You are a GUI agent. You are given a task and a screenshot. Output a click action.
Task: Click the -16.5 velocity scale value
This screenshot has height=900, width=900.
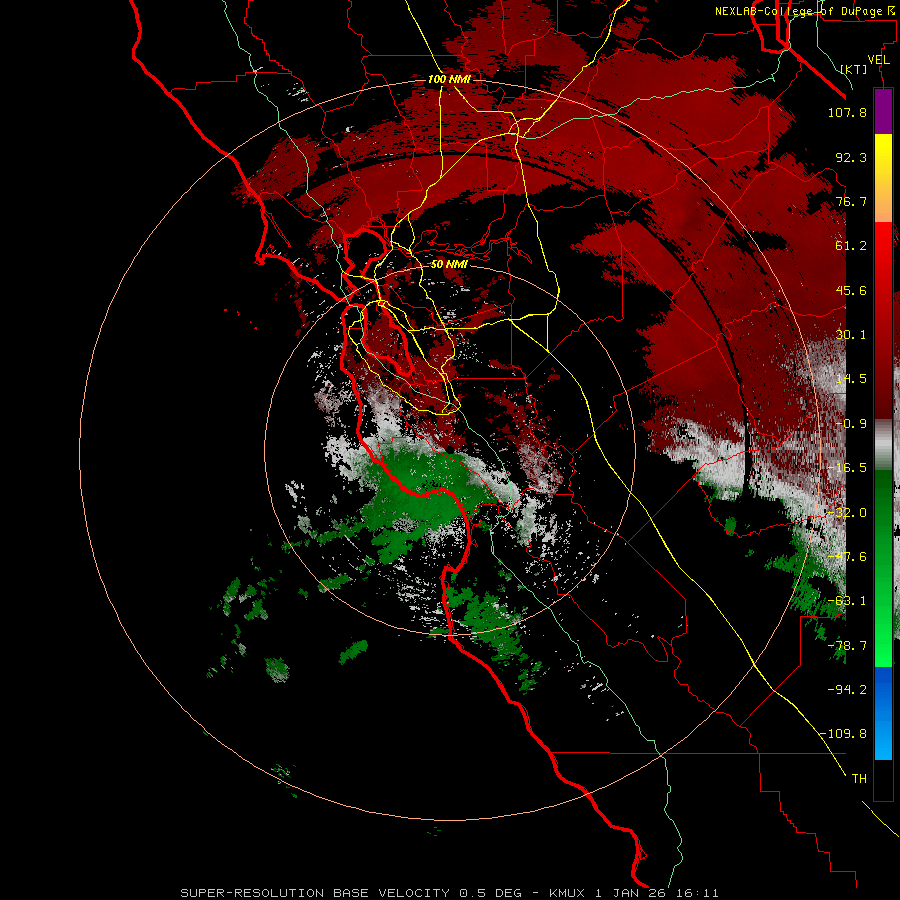(847, 468)
